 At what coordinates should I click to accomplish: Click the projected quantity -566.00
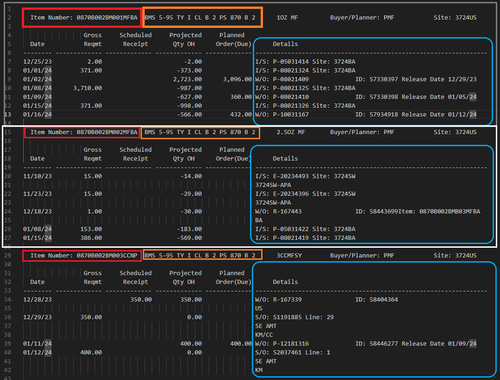pos(189,115)
